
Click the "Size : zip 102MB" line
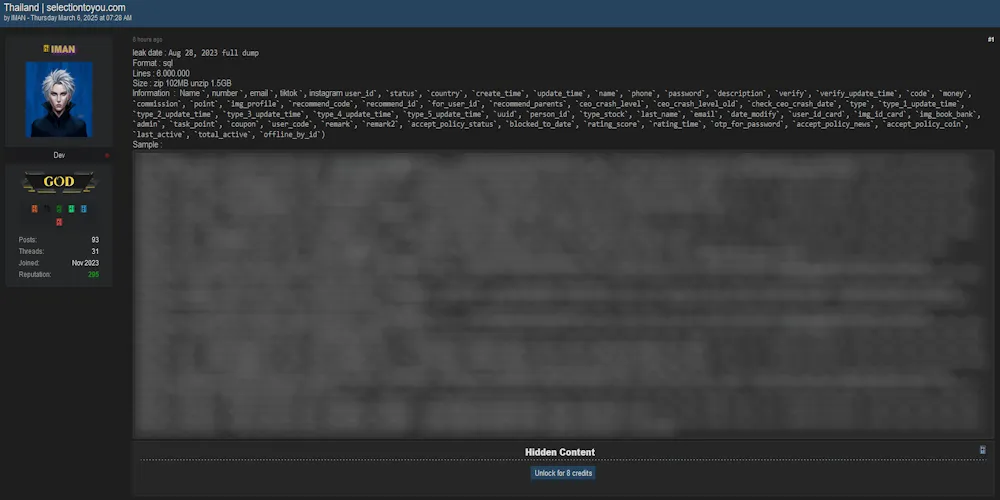coord(182,84)
